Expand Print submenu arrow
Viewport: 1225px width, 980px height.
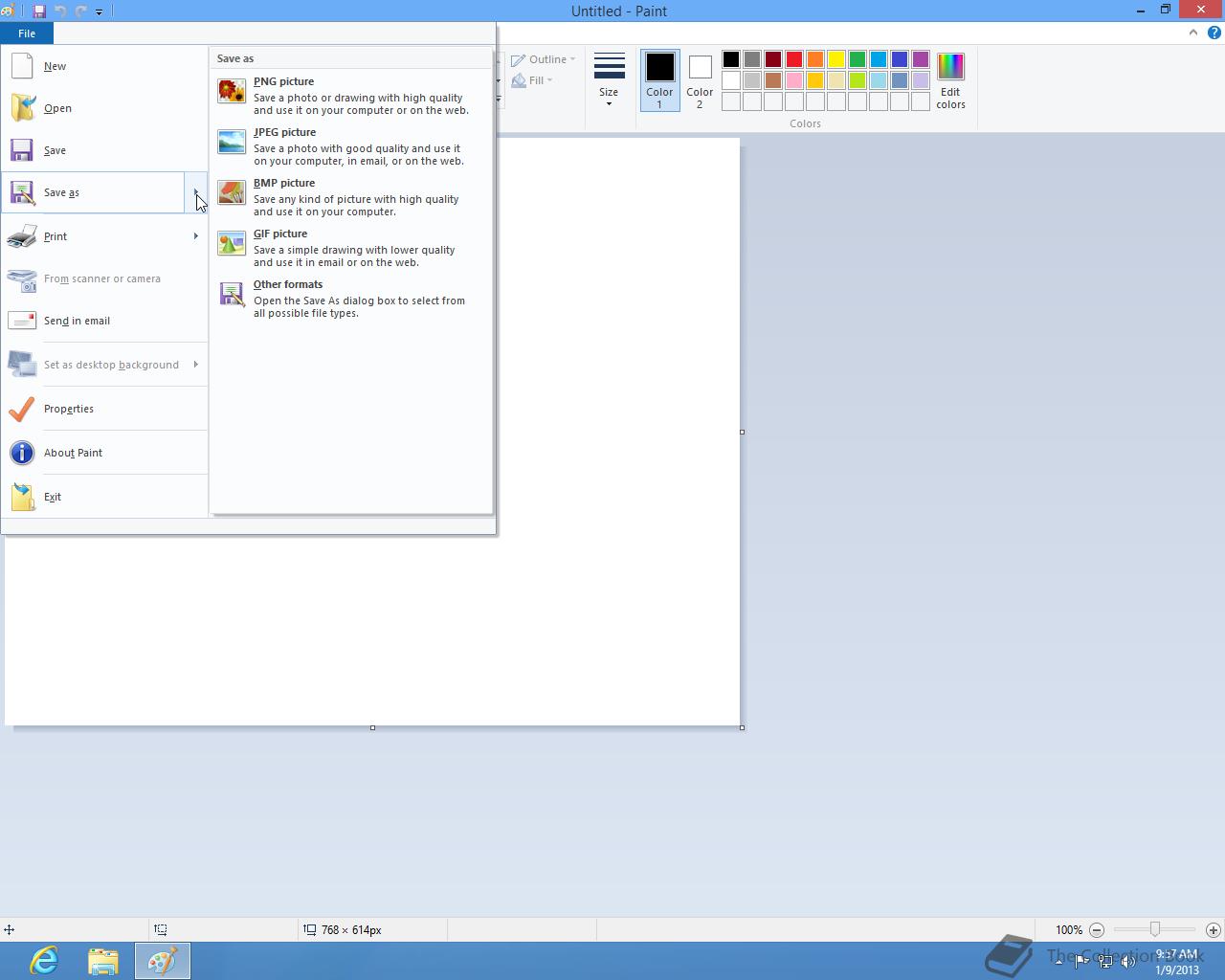point(196,236)
